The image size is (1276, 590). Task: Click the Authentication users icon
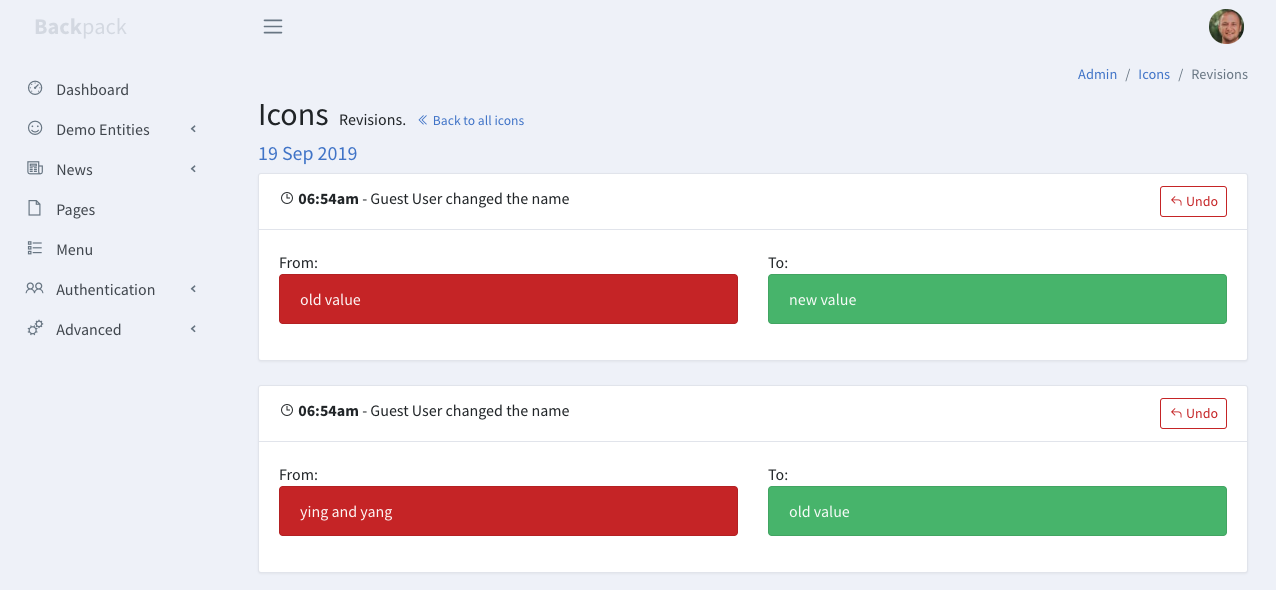pos(35,288)
